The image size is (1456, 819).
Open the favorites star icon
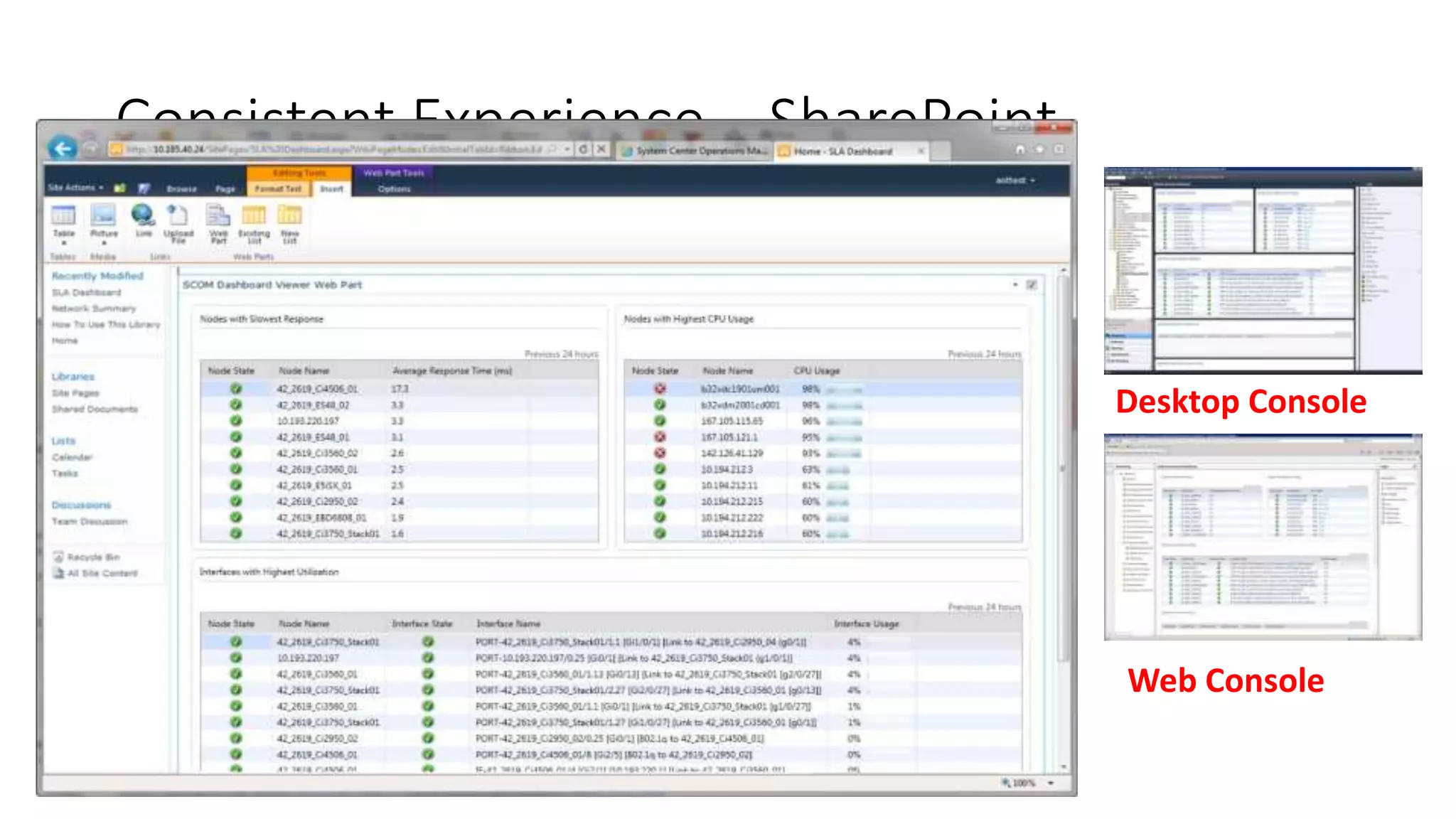(x=1039, y=149)
